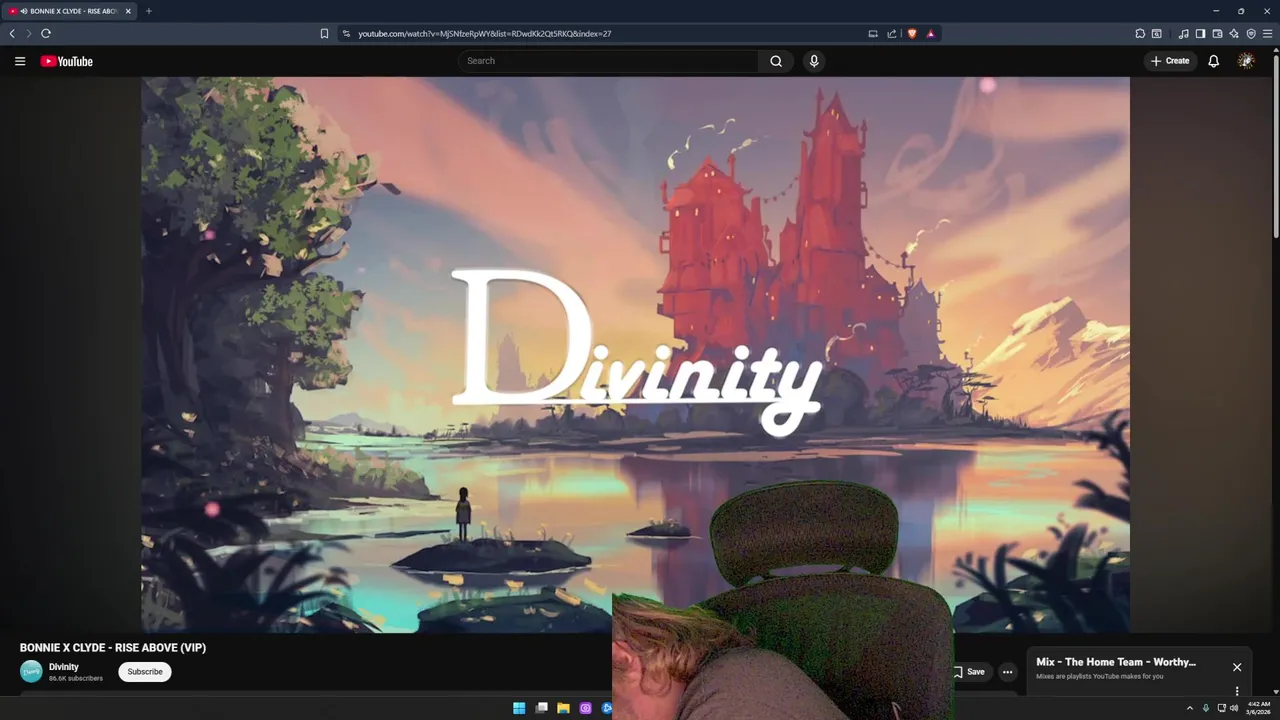Click the Divinity video player artwork
The width and height of the screenshot is (1280, 720).
pos(635,355)
